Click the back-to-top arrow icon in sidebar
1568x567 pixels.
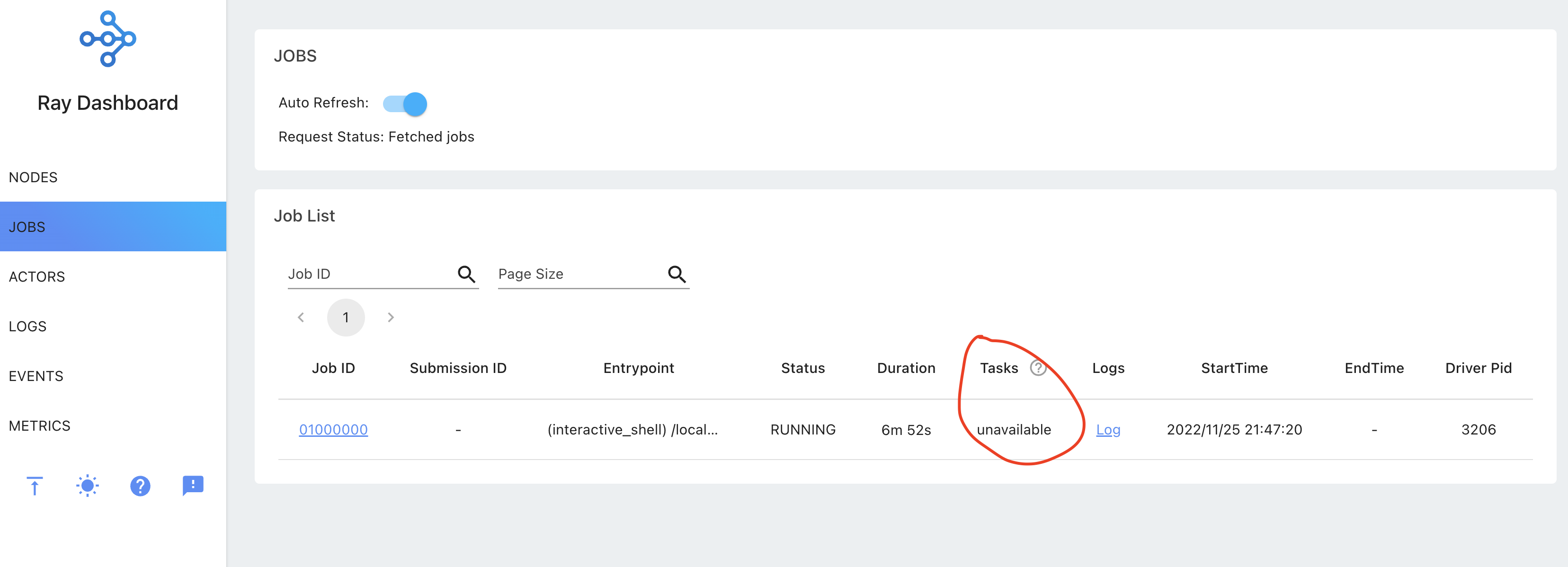pos(35,486)
